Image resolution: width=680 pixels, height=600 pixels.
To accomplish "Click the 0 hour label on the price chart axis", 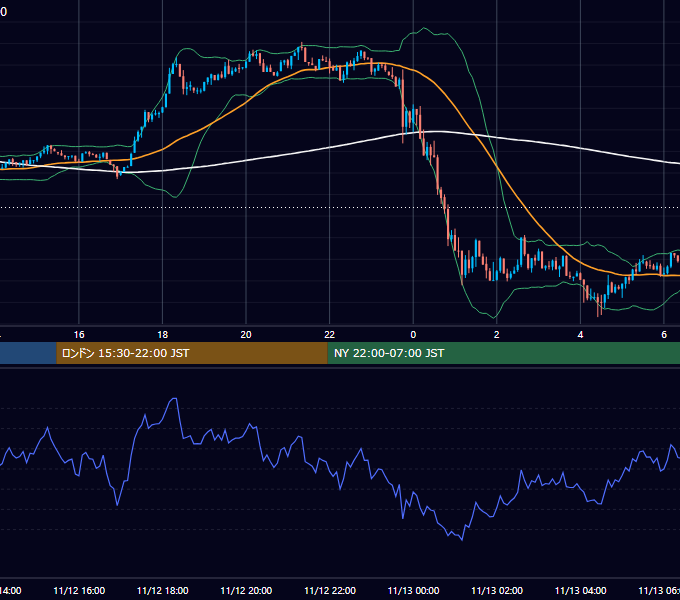I will 413,335.
